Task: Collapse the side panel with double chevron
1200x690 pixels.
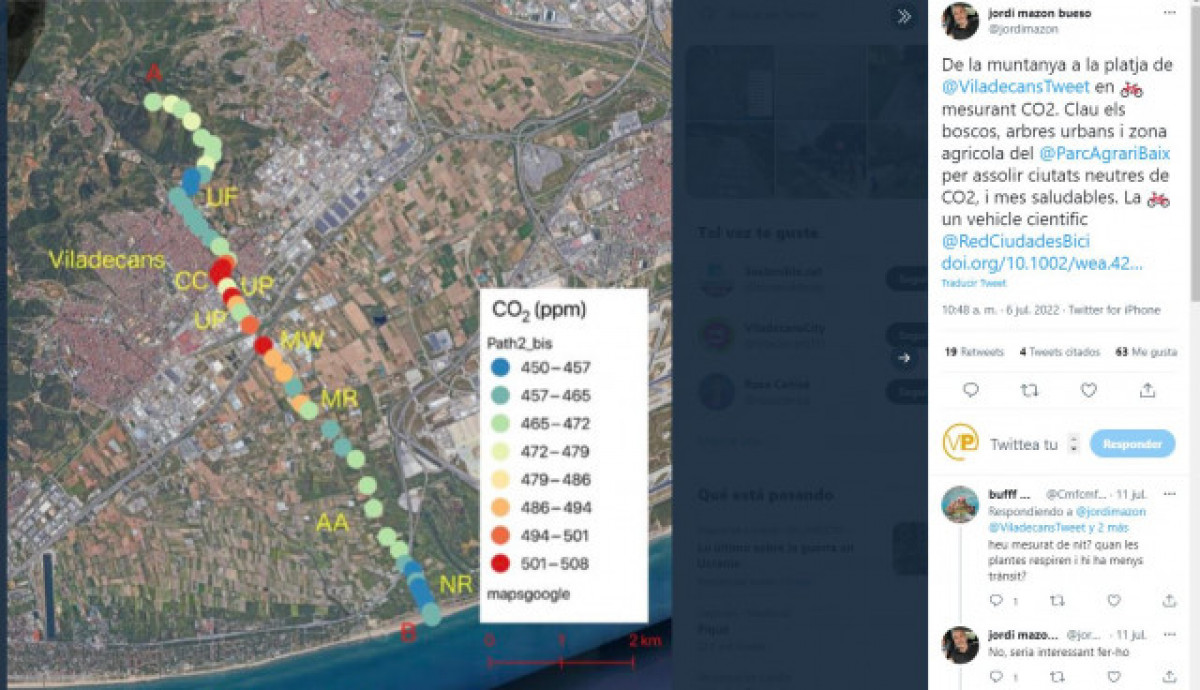Action: (903, 17)
